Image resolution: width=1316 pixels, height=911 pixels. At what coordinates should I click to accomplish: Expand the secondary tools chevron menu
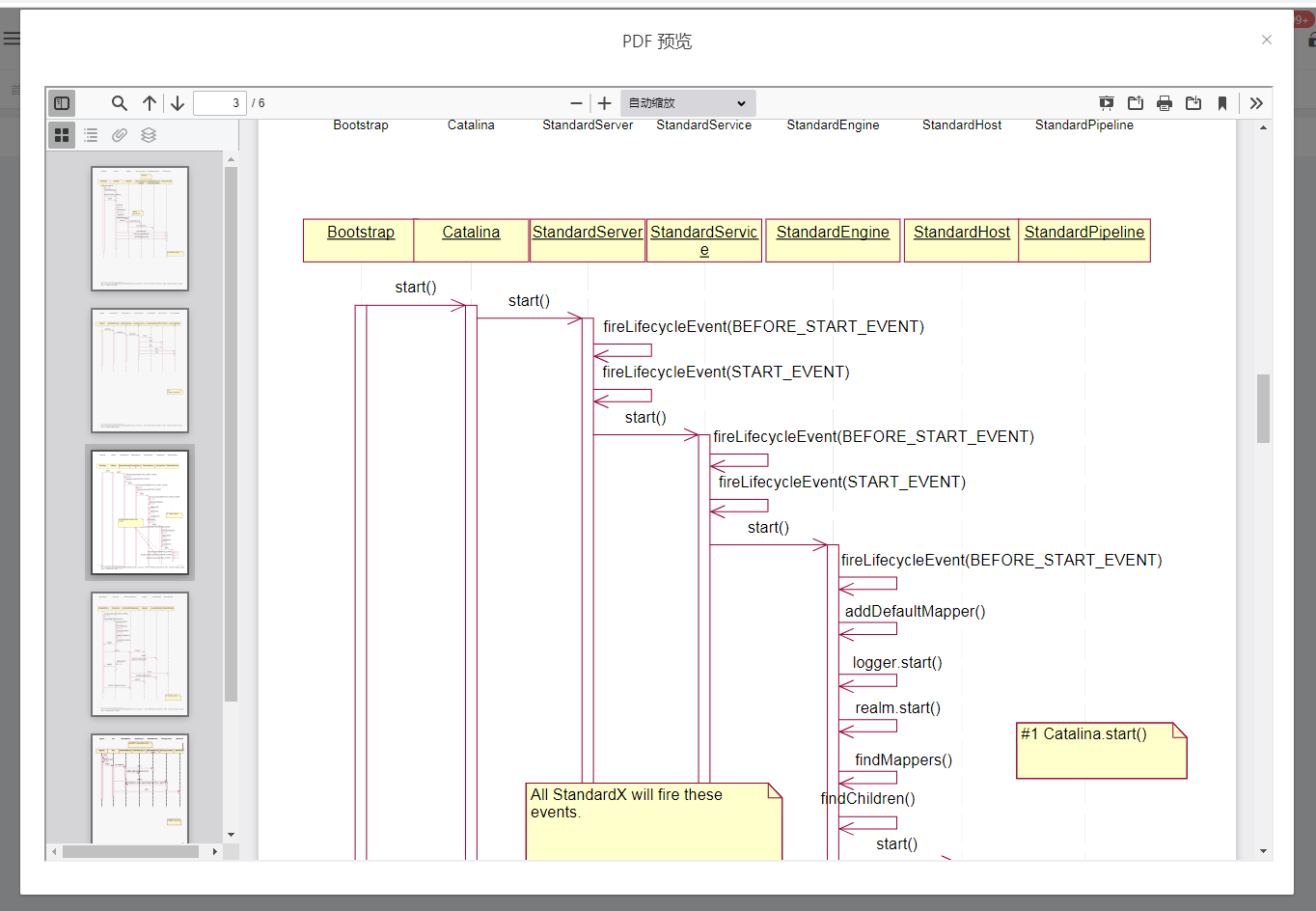[x=1256, y=103]
